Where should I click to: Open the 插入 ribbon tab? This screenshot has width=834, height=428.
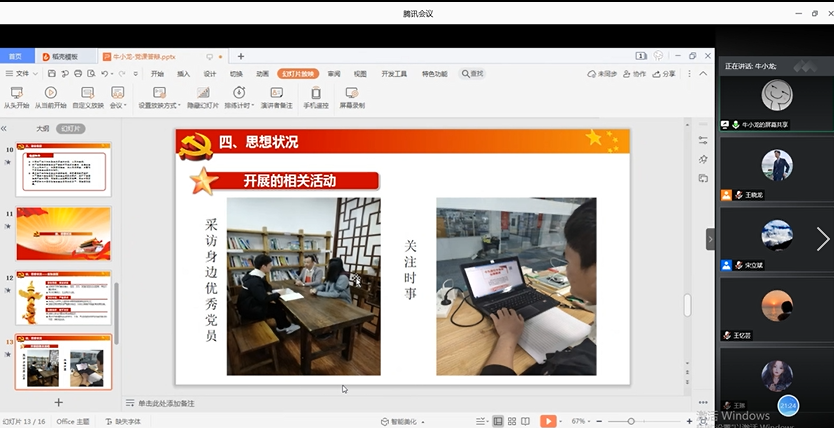click(x=183, y=74)
